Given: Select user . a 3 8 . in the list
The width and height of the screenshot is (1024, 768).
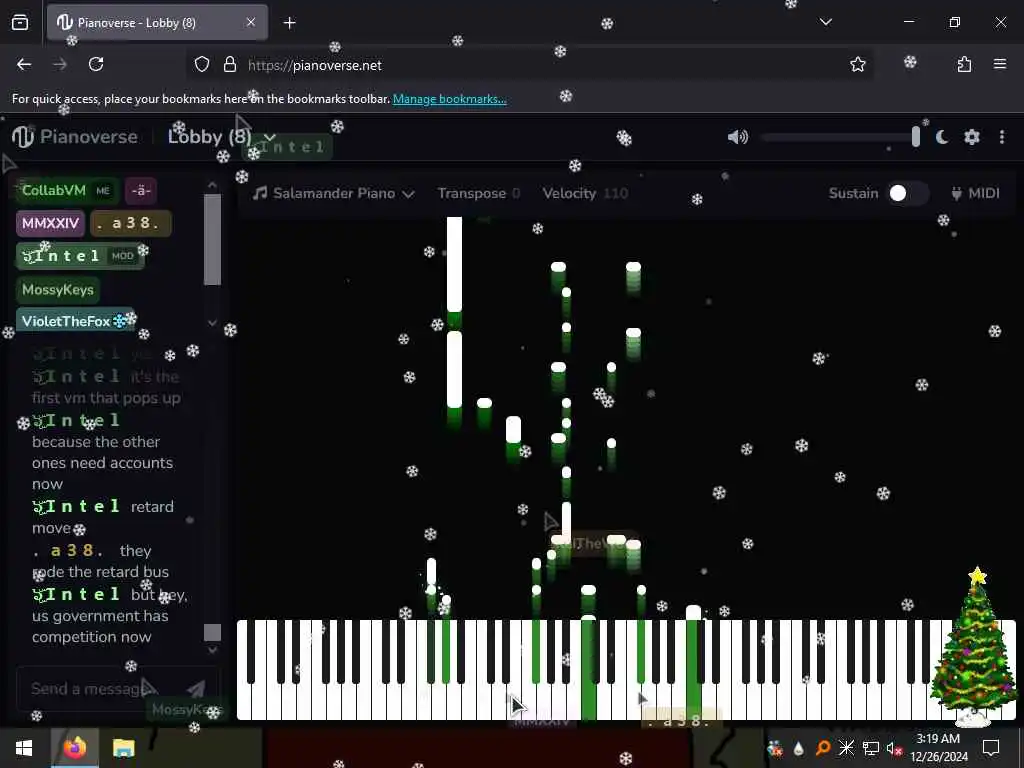Looking at the screenshot, I should coord(131,223).
